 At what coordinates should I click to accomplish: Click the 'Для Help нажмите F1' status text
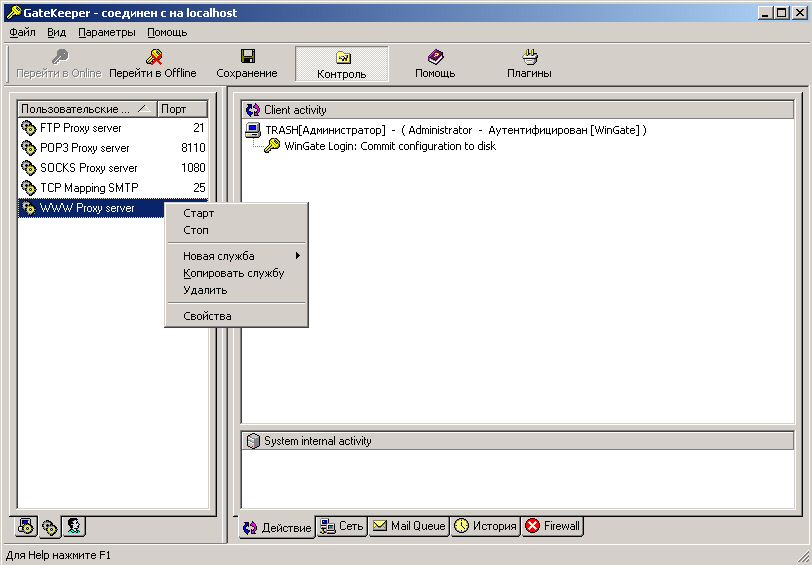pos(59,556)
